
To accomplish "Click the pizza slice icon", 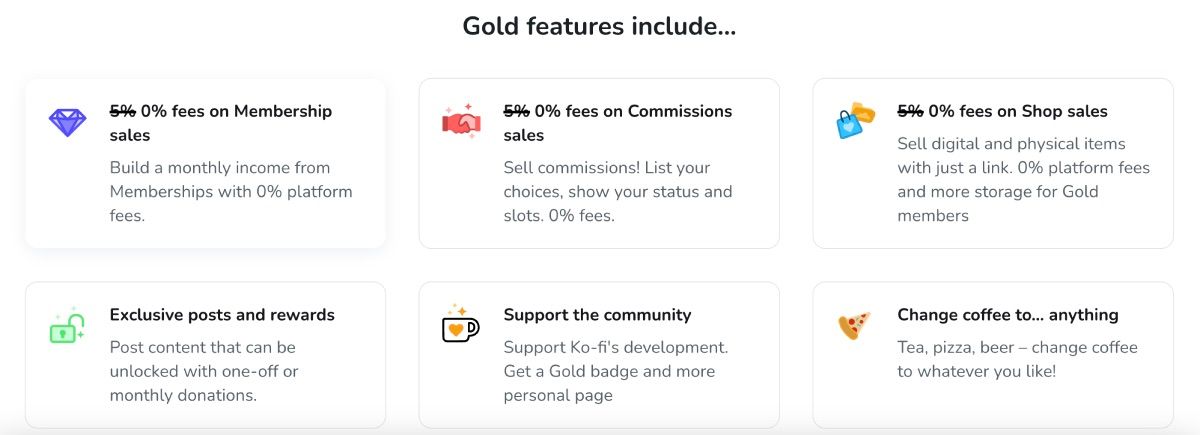I will [854, 325].
